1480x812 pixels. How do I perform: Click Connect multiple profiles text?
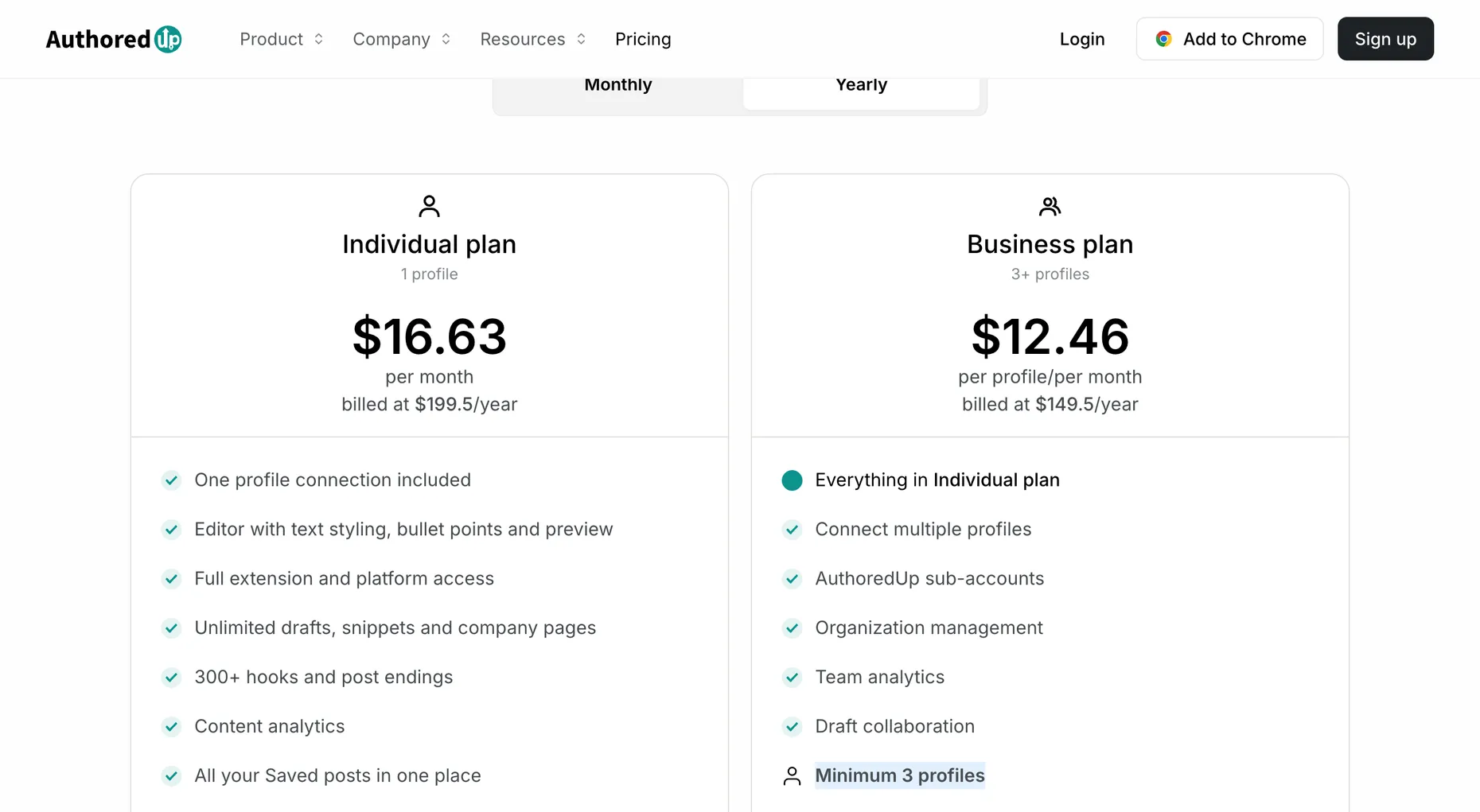[x=923, y=530]
